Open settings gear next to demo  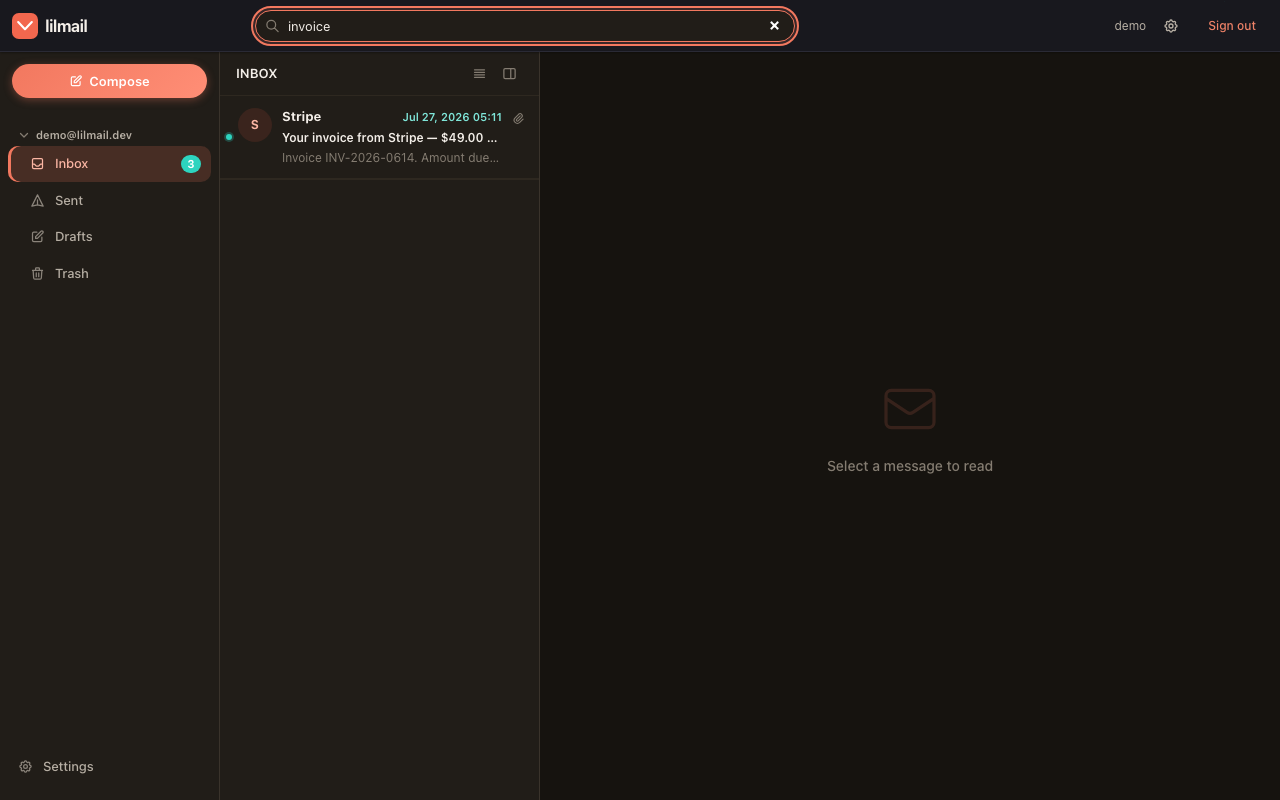tap(1171, 26)
